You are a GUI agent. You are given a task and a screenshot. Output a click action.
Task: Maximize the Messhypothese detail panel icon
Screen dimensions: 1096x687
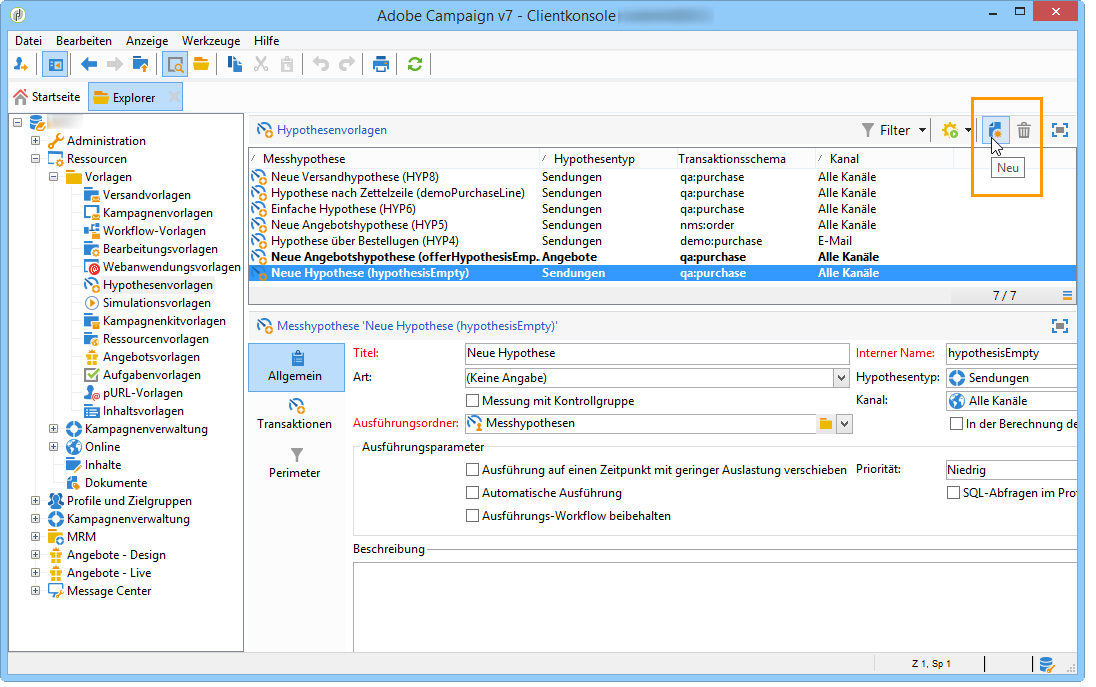click(1060, 326)
